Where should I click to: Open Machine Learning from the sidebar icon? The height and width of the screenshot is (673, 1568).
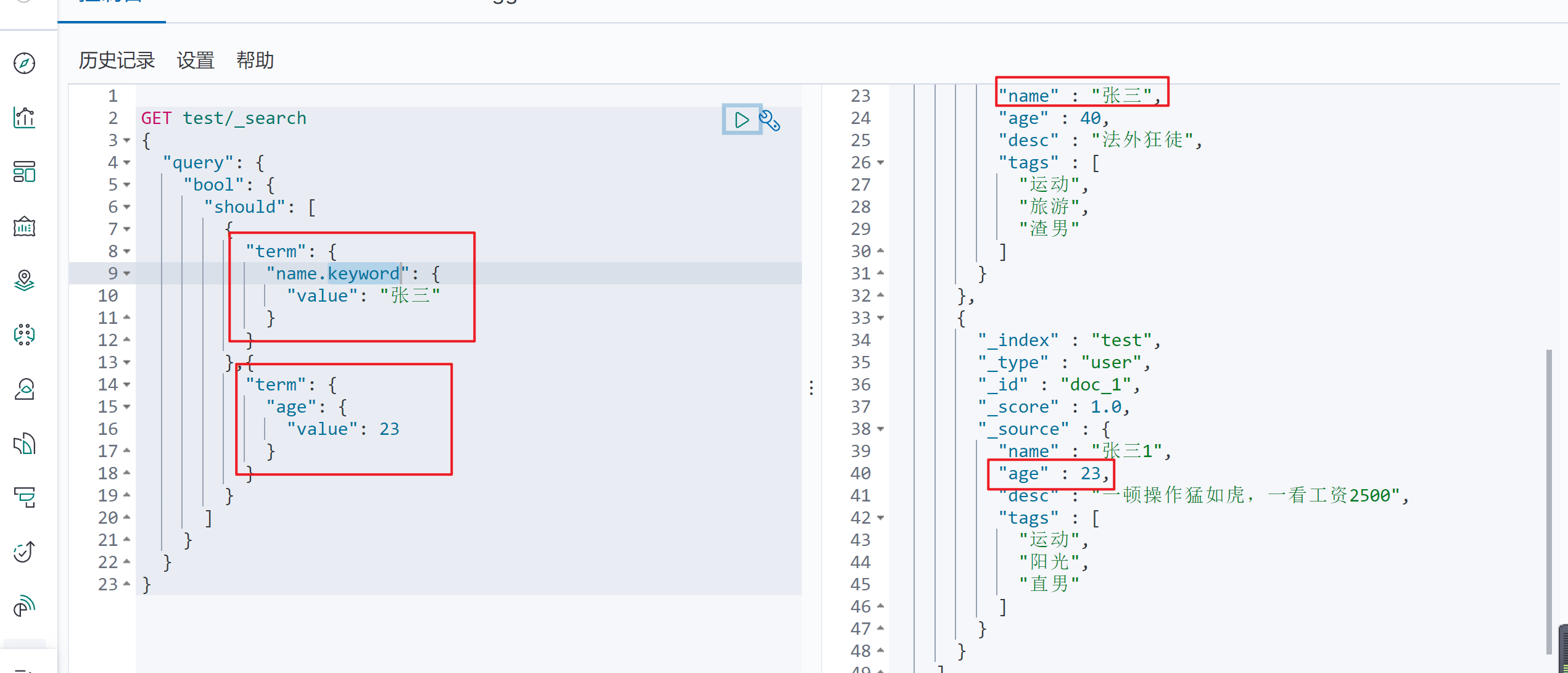click(25, 334)
